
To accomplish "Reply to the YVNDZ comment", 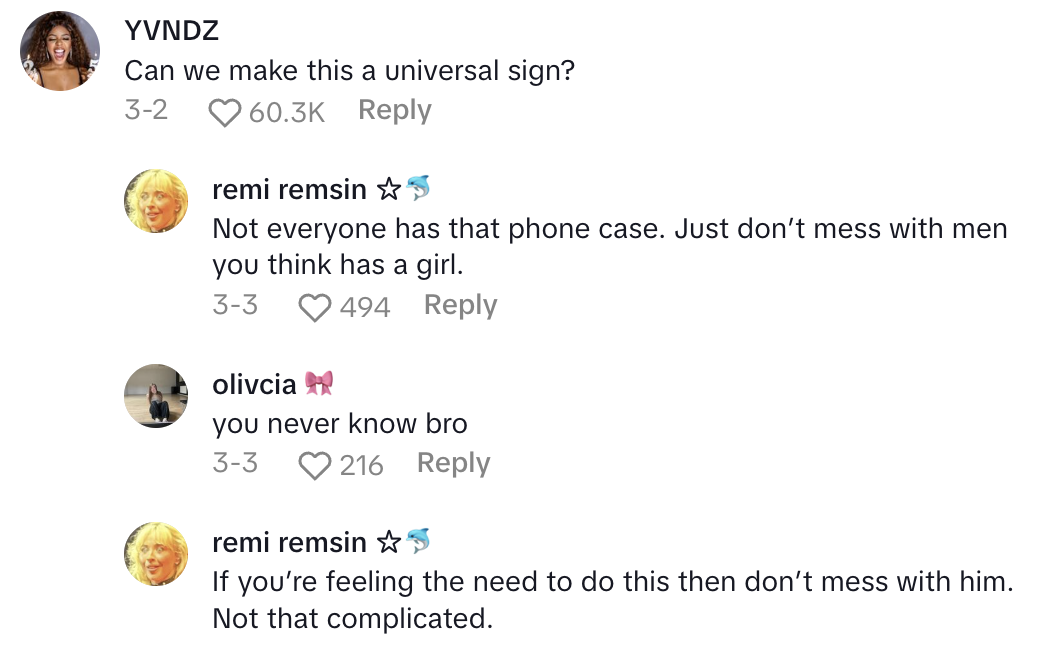I will point(394,110).
